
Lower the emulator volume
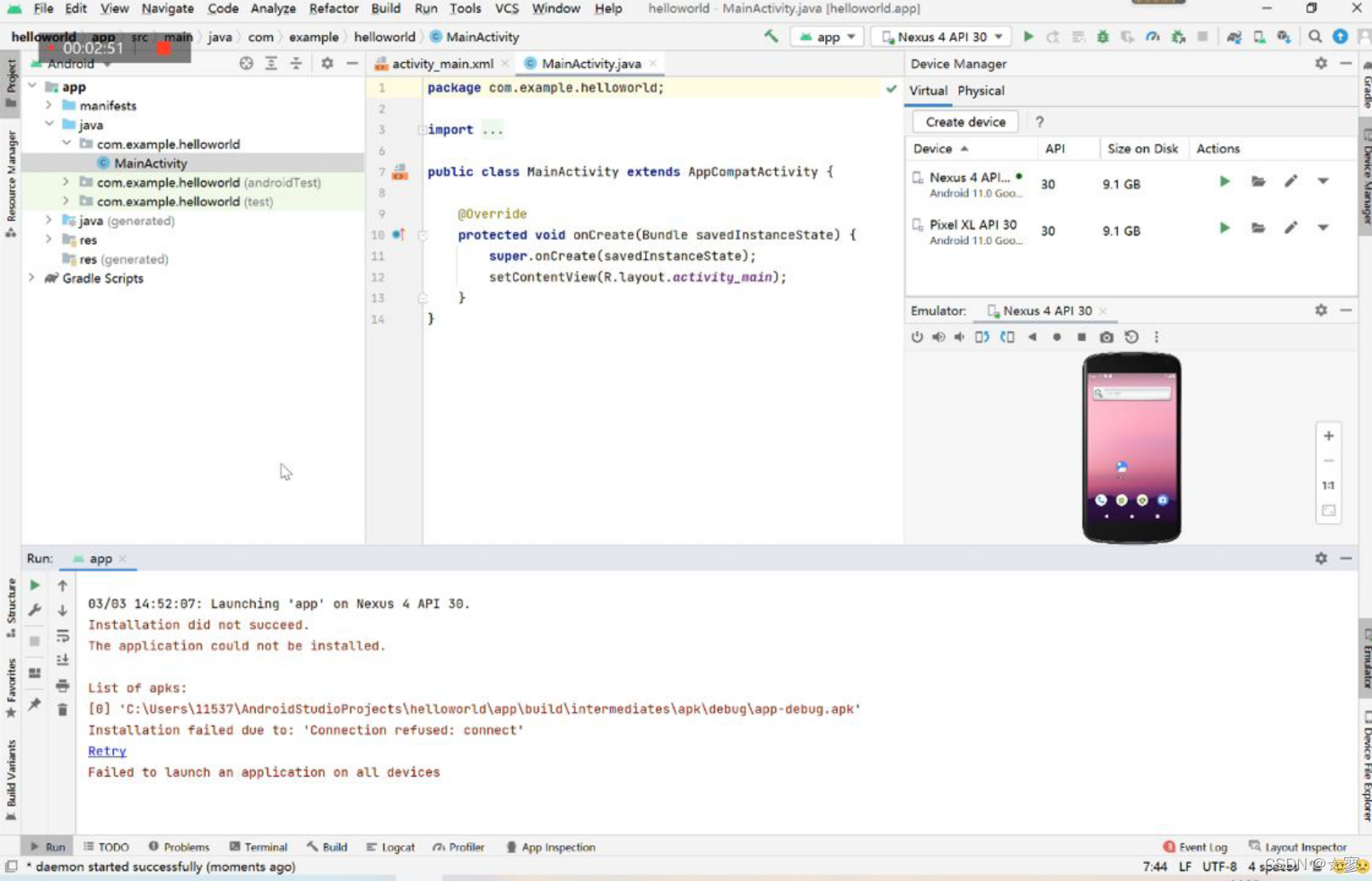959,337
